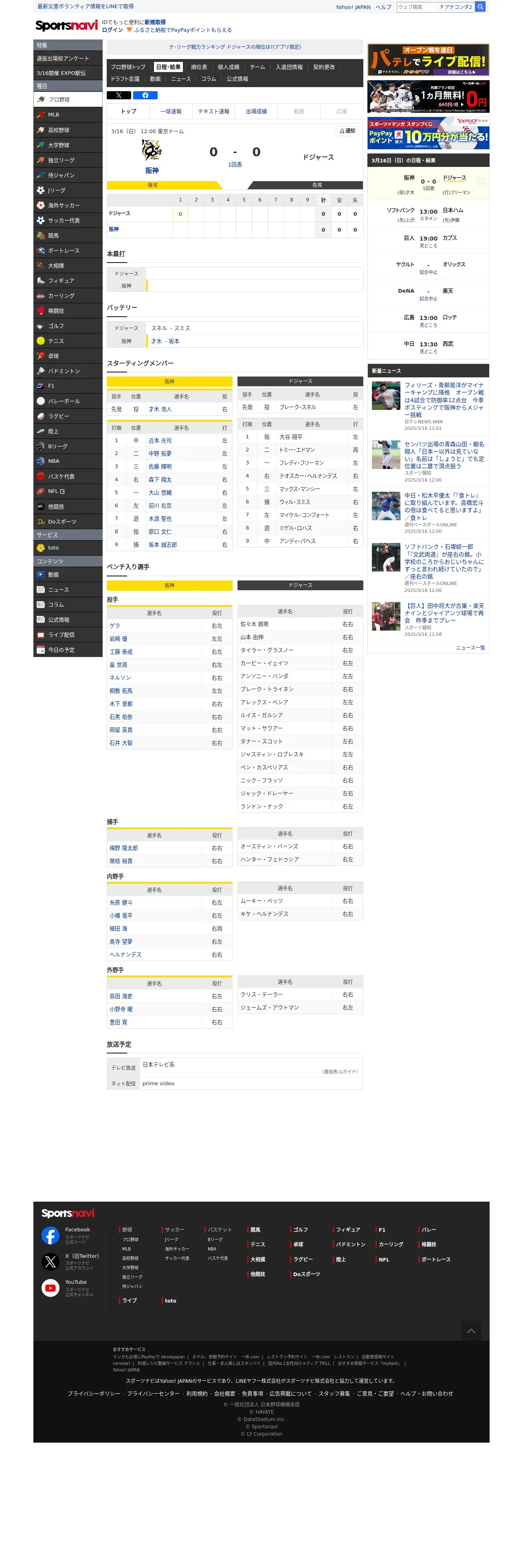523x1568 pixels.
Task: Open 近本 光司 player link
Action: click(x=160, y=441)
